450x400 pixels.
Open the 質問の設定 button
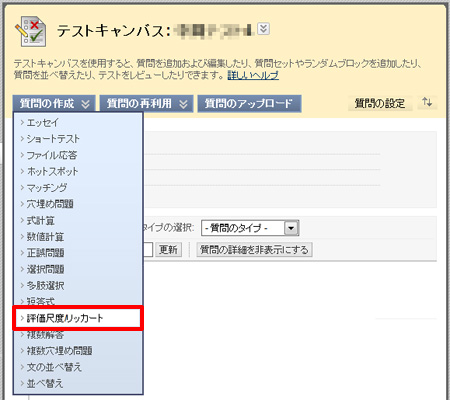(x=380, y=103)
